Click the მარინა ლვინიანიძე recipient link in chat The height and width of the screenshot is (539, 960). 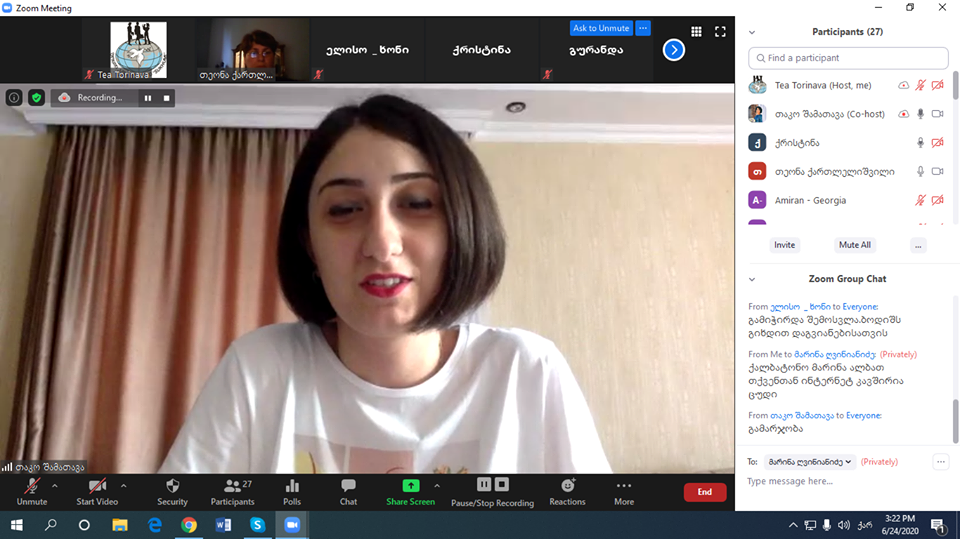point(835,355)
